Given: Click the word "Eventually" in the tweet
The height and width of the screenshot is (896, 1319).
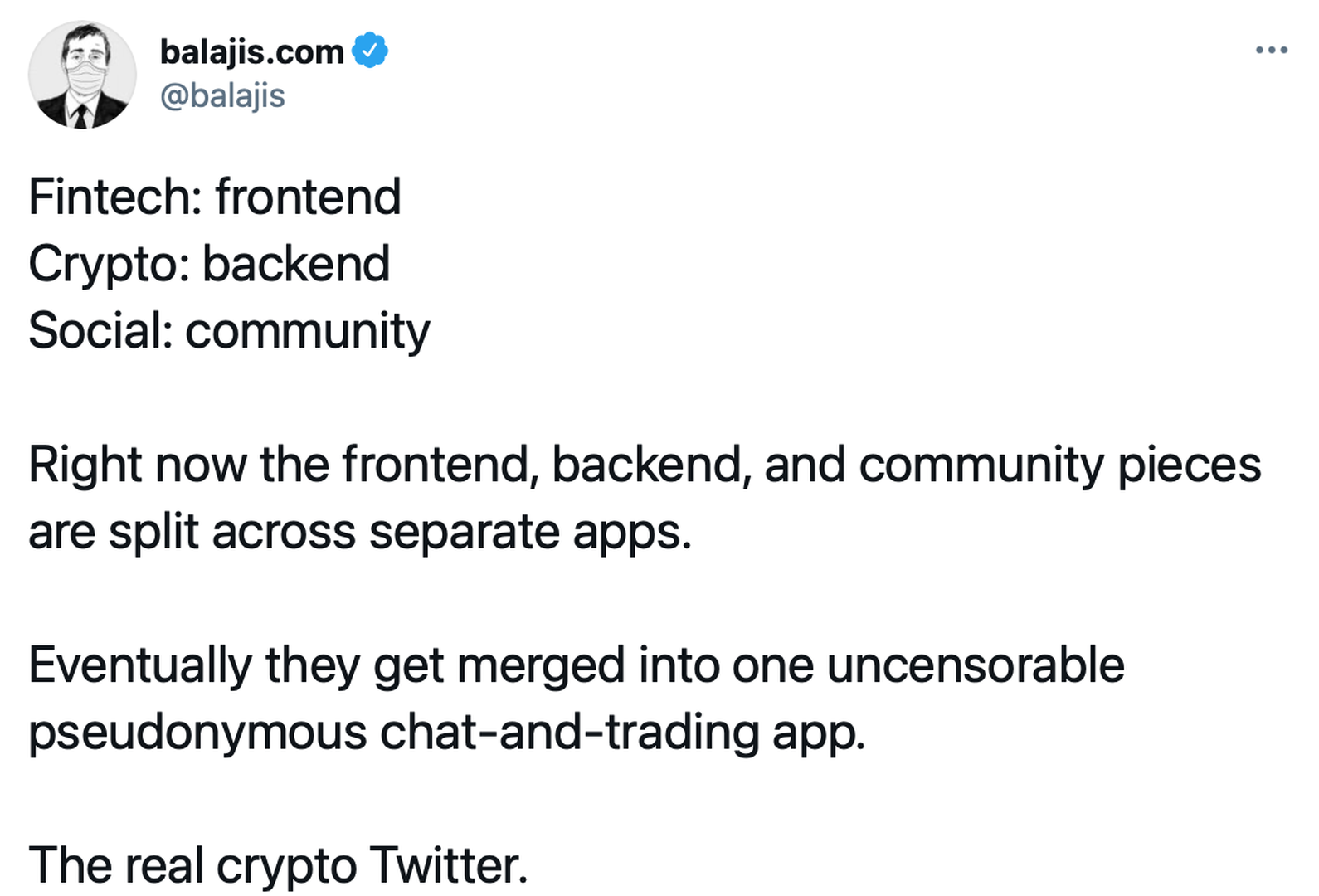Looking at the screenshot, I should pyautogui.click(x=140, y=665).
